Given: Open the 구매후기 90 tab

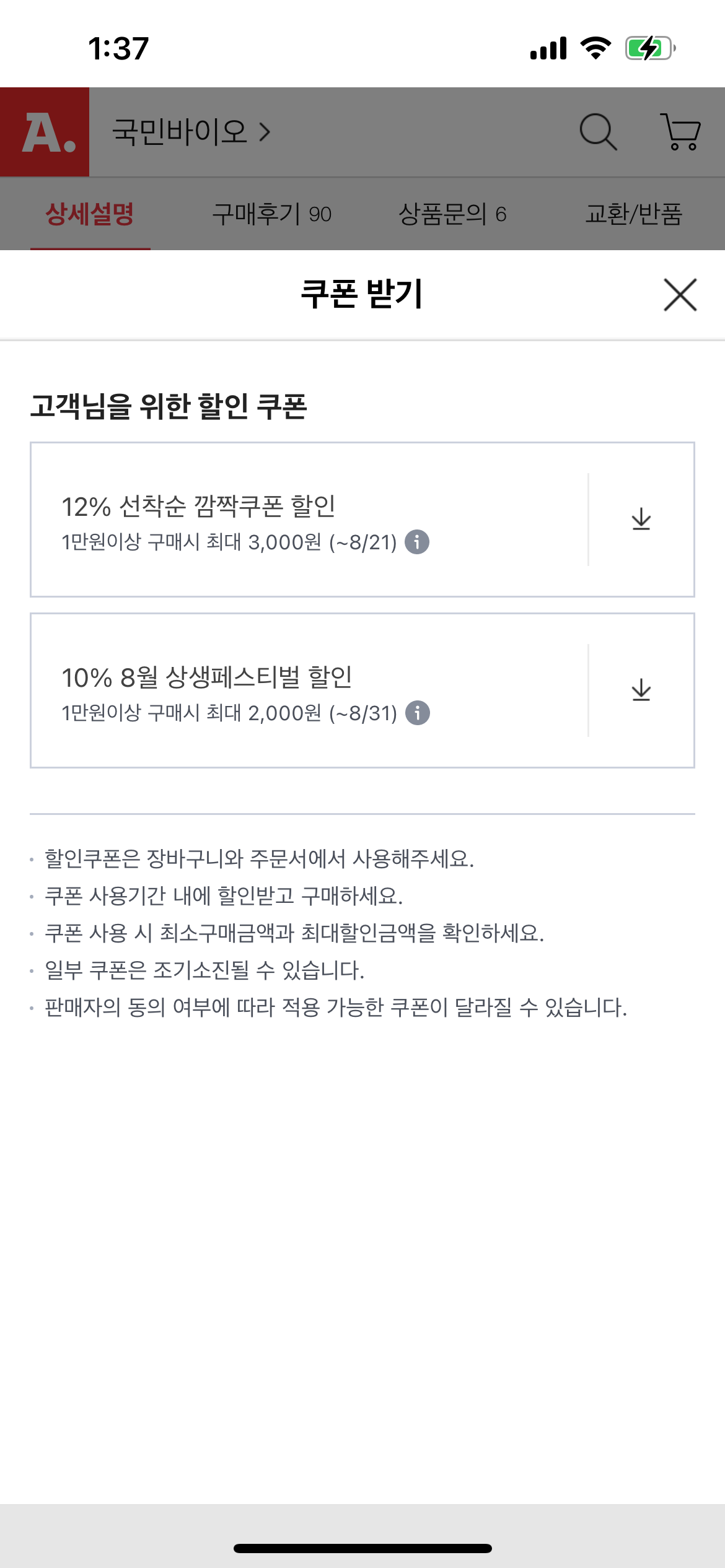Looking at the screenshot, I should pyautogui.click(x=271, y=214).
